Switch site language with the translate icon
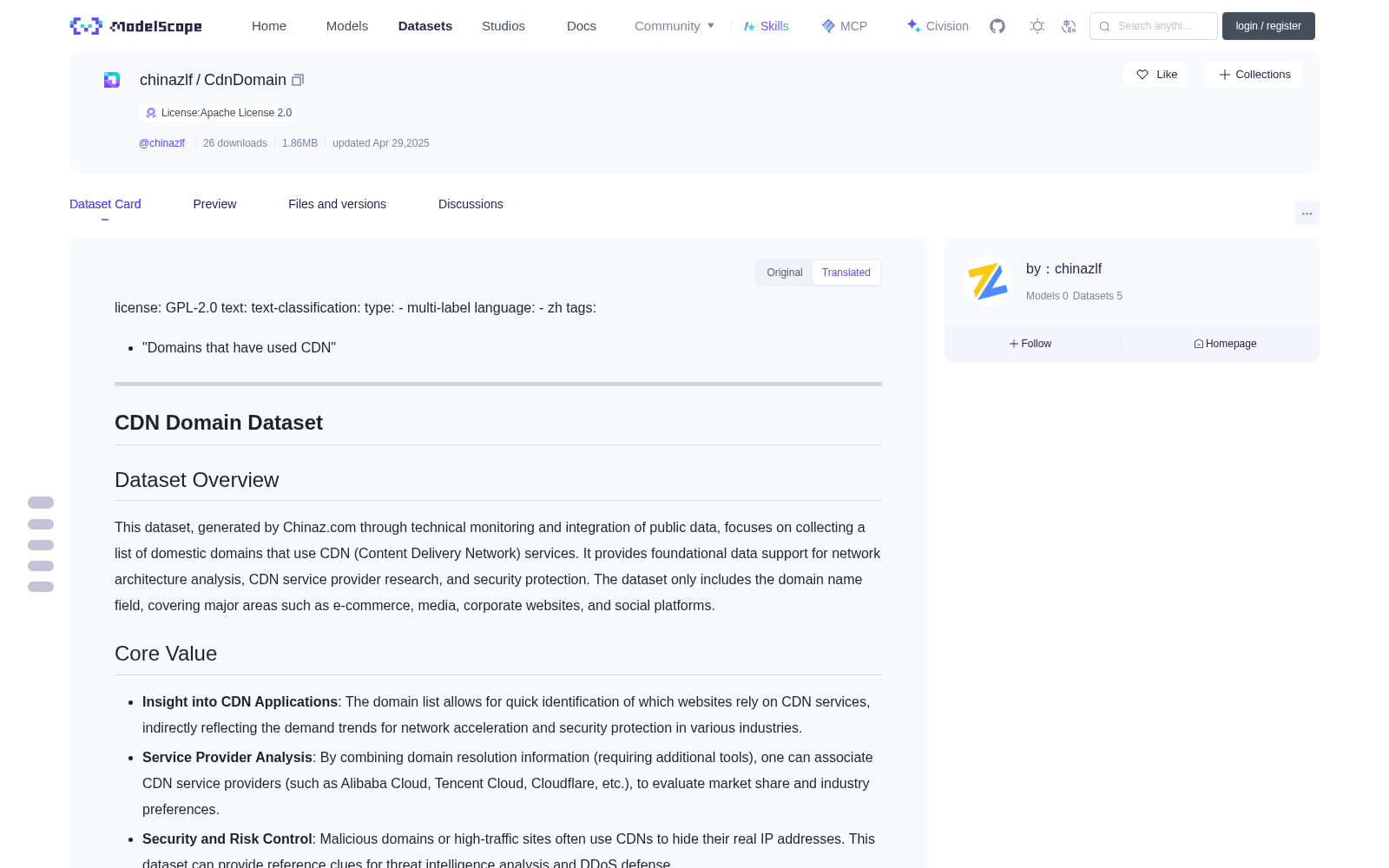The width and height of the screenshot is (1389, 868). click(x=1070, y=26)
